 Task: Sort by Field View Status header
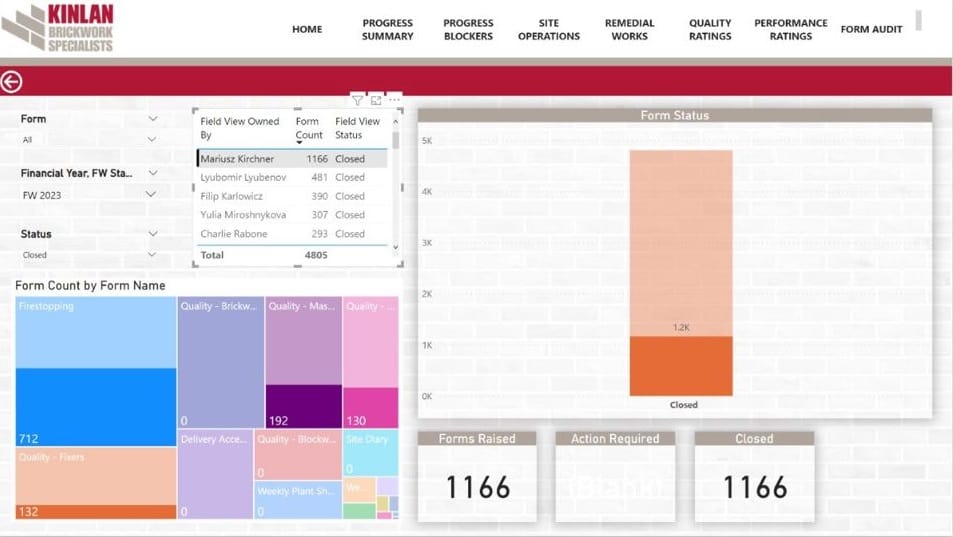point(357,128)
